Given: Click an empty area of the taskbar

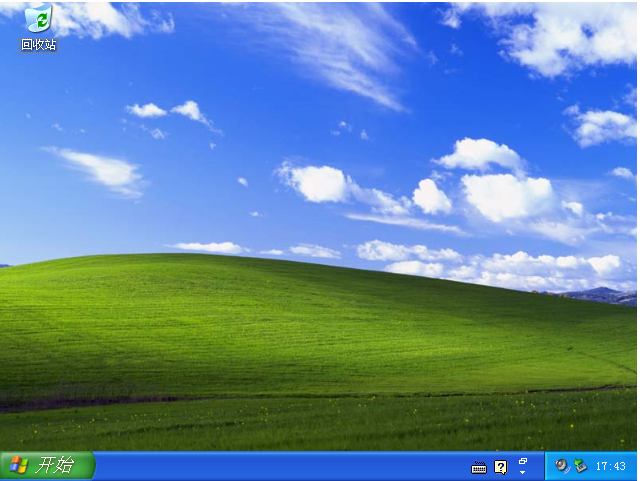Looking at the screenshot, I should click(282, 466).
